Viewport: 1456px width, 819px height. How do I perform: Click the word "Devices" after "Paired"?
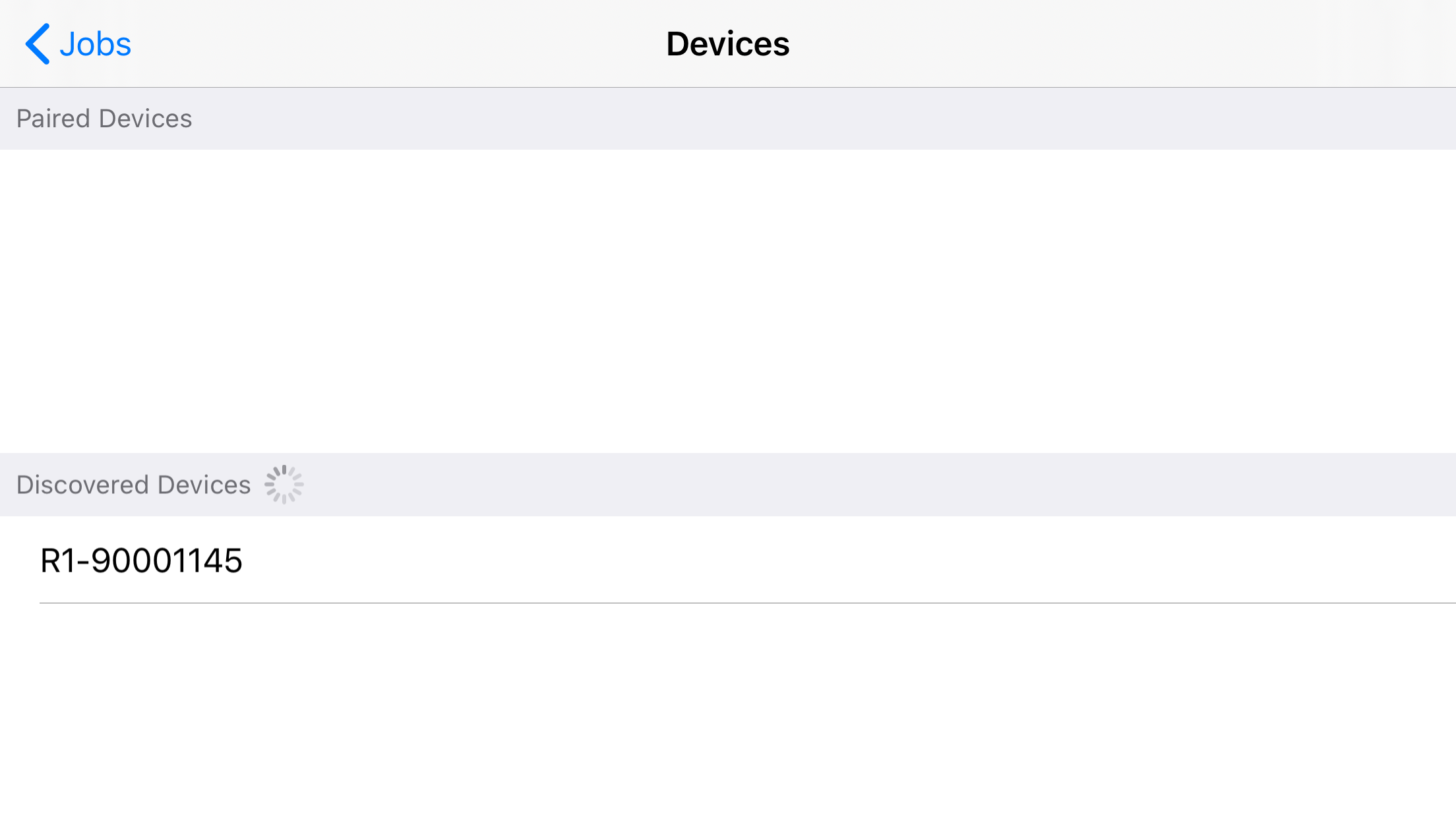pos(146,119)
